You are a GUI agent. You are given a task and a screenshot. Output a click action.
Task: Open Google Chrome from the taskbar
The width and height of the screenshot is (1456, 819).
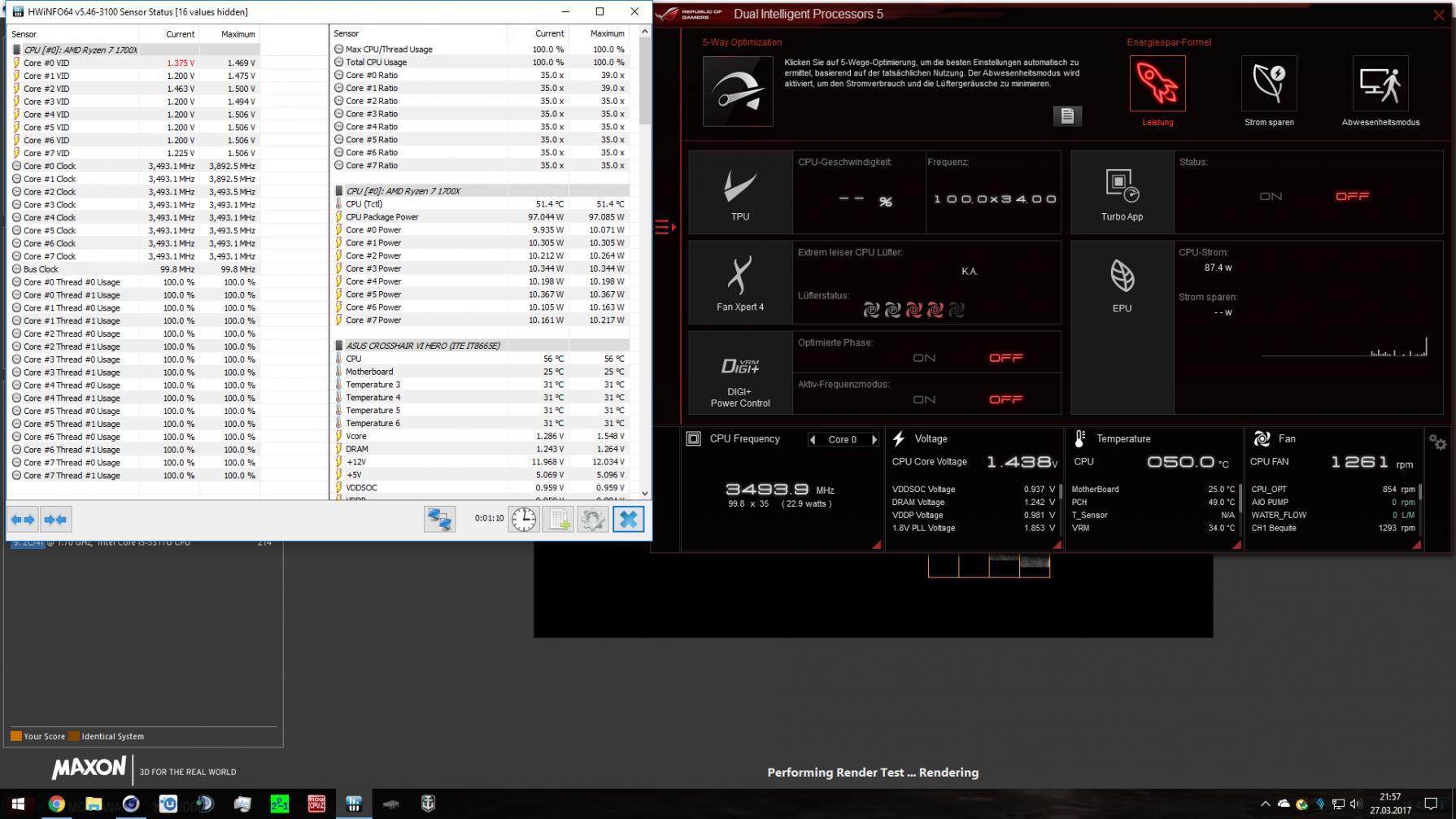tap(56, 804)
